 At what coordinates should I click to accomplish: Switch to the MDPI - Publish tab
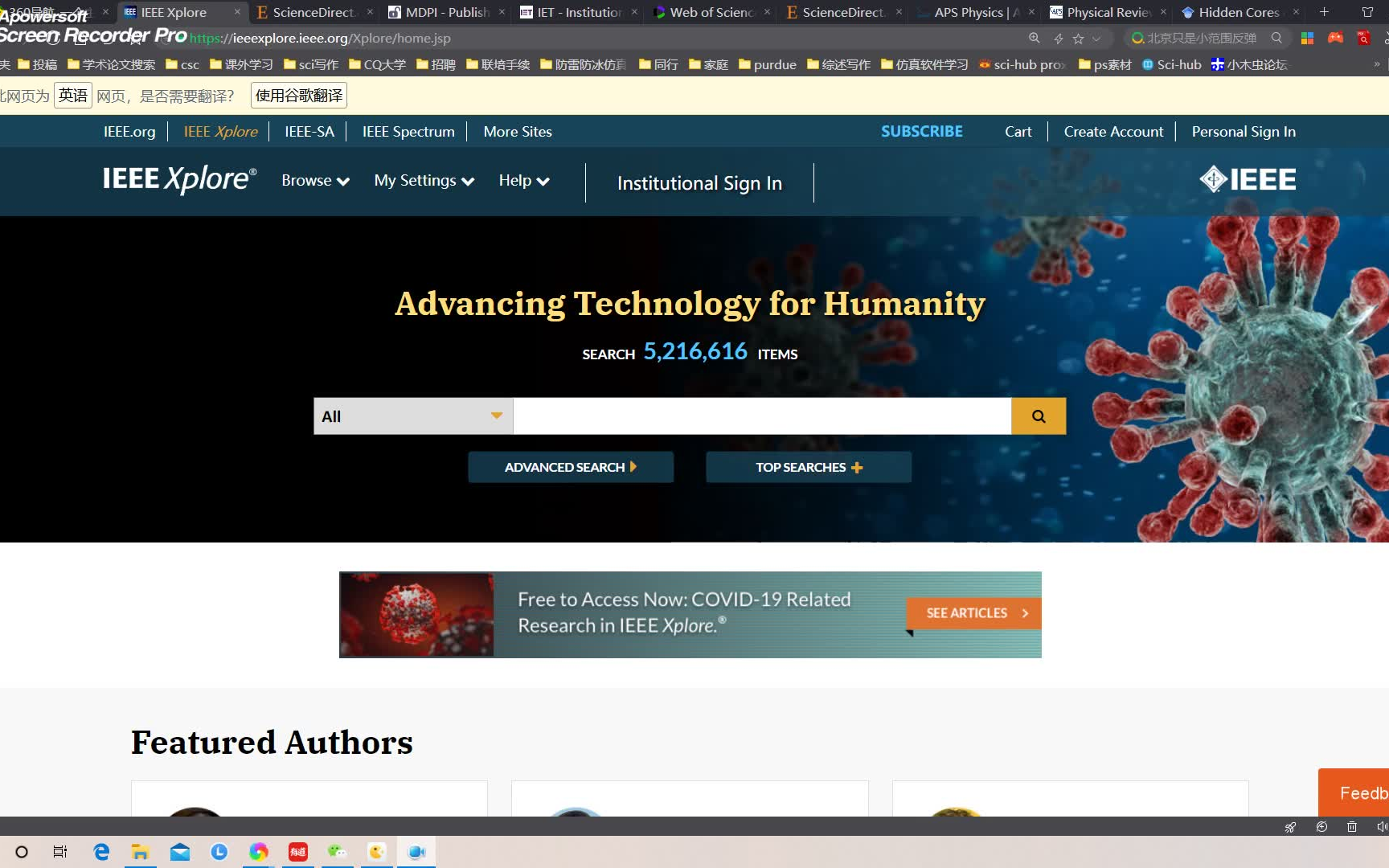[447, 12]
